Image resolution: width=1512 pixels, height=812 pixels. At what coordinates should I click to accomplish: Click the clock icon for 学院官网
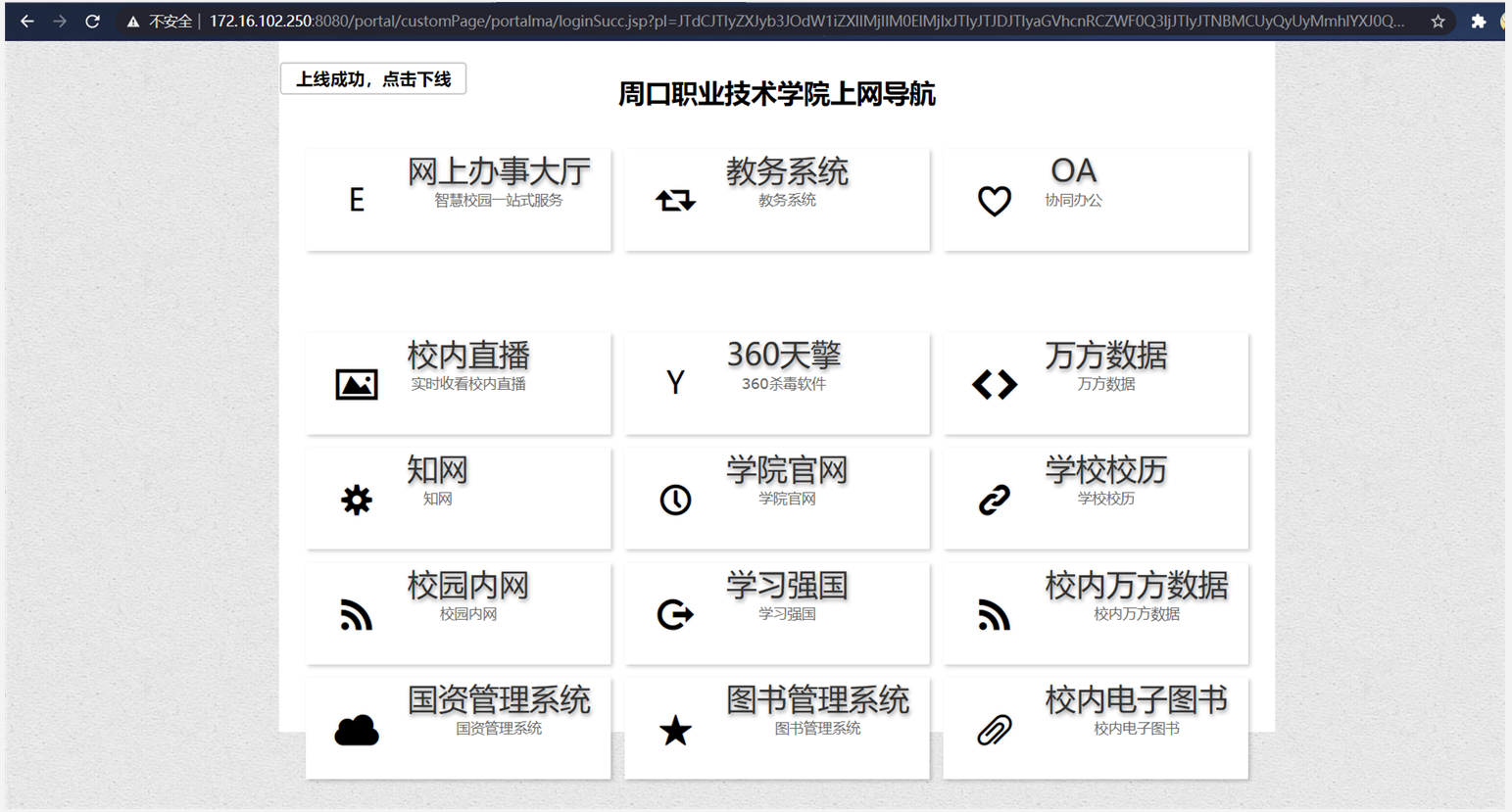tap(675, 500)
